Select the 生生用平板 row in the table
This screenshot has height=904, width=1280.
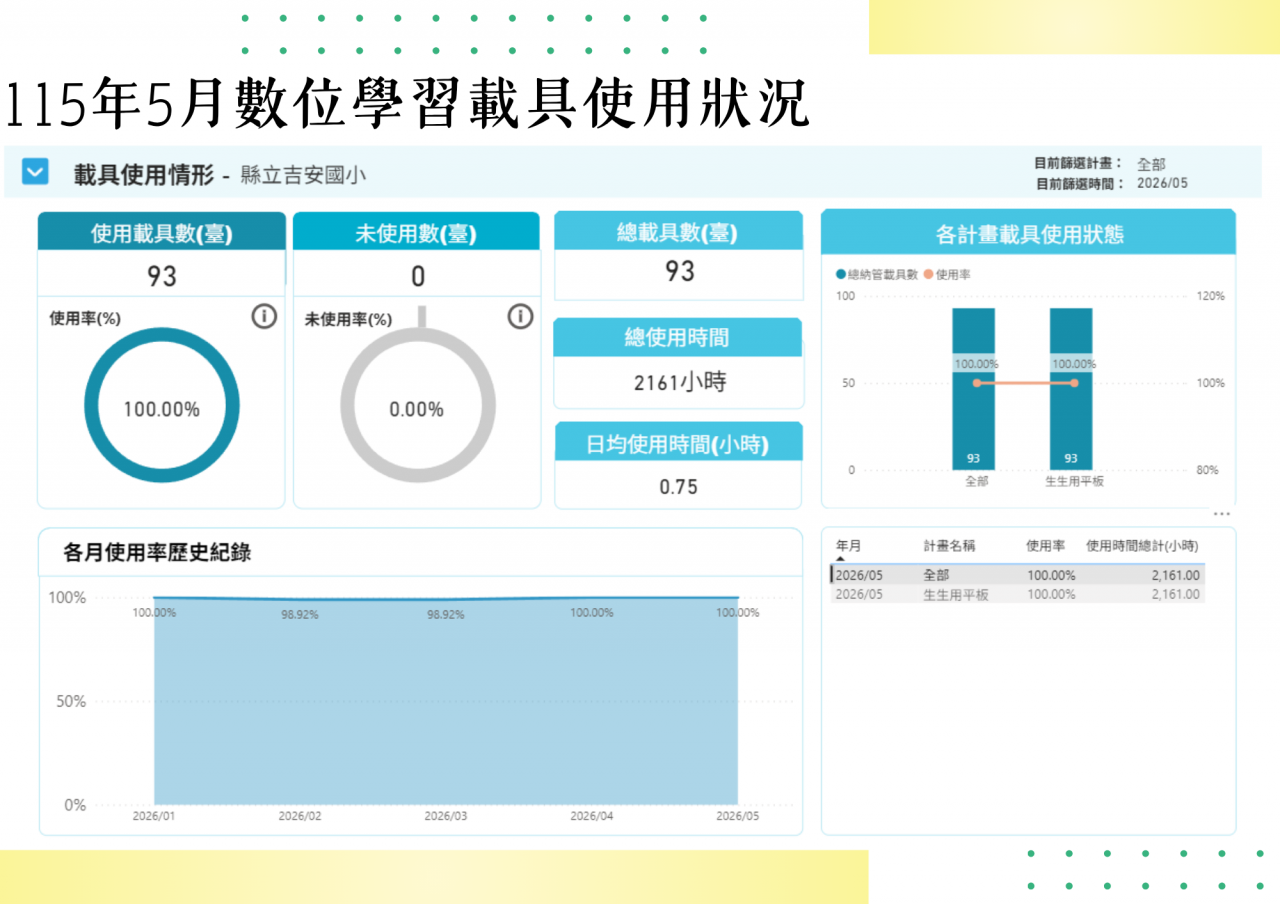point(1018,594)
